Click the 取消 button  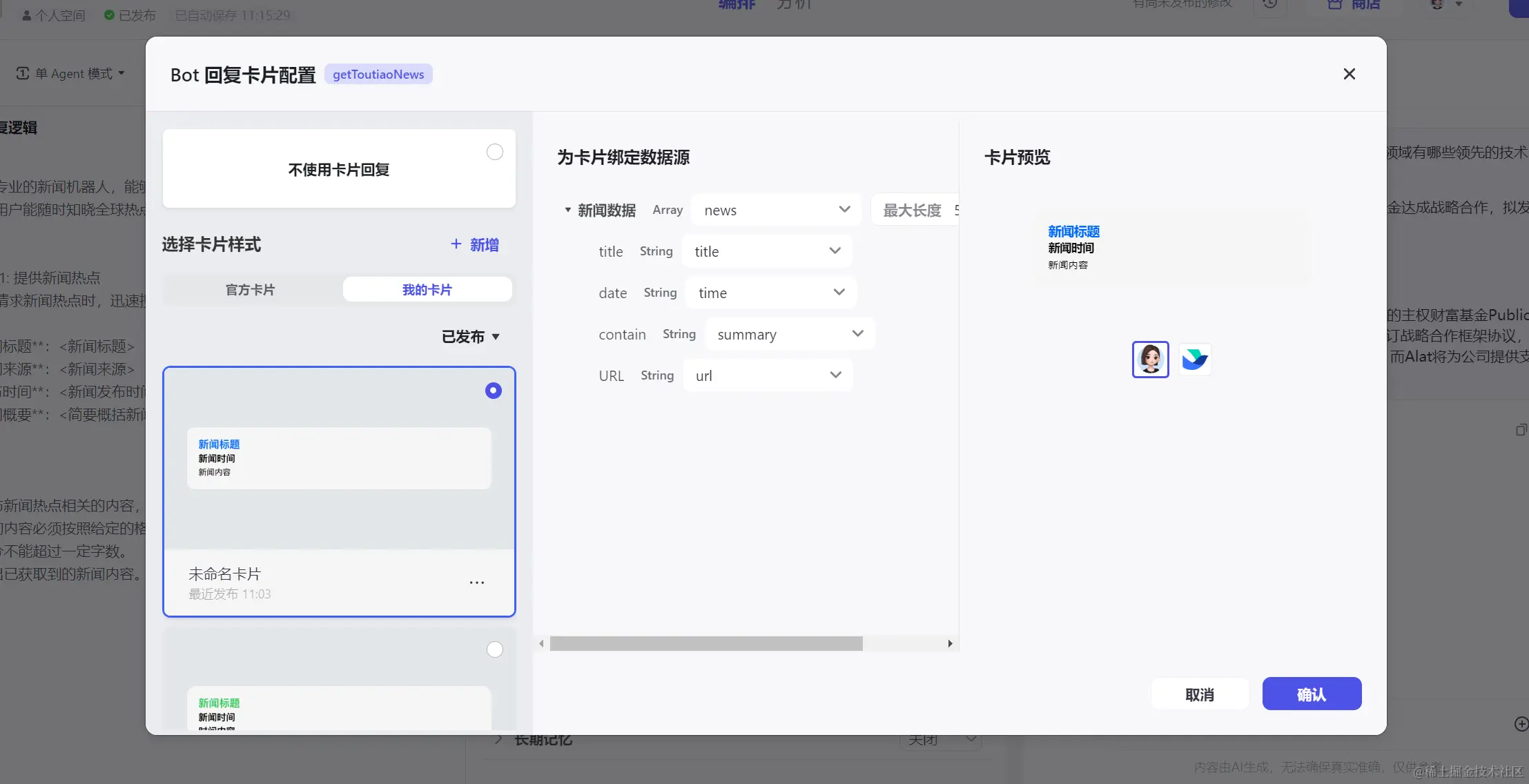coord(1199,694)
